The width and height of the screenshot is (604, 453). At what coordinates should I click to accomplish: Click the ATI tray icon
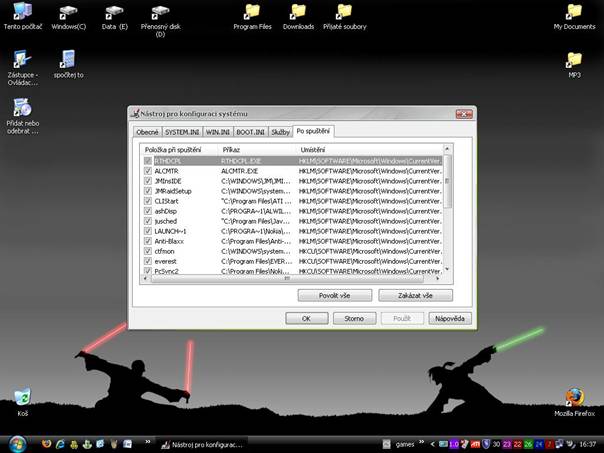(x=475, y=444)
